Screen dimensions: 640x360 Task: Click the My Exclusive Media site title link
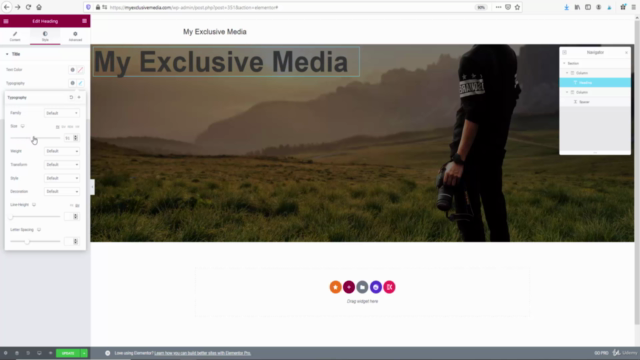click(x=215, y=32)
